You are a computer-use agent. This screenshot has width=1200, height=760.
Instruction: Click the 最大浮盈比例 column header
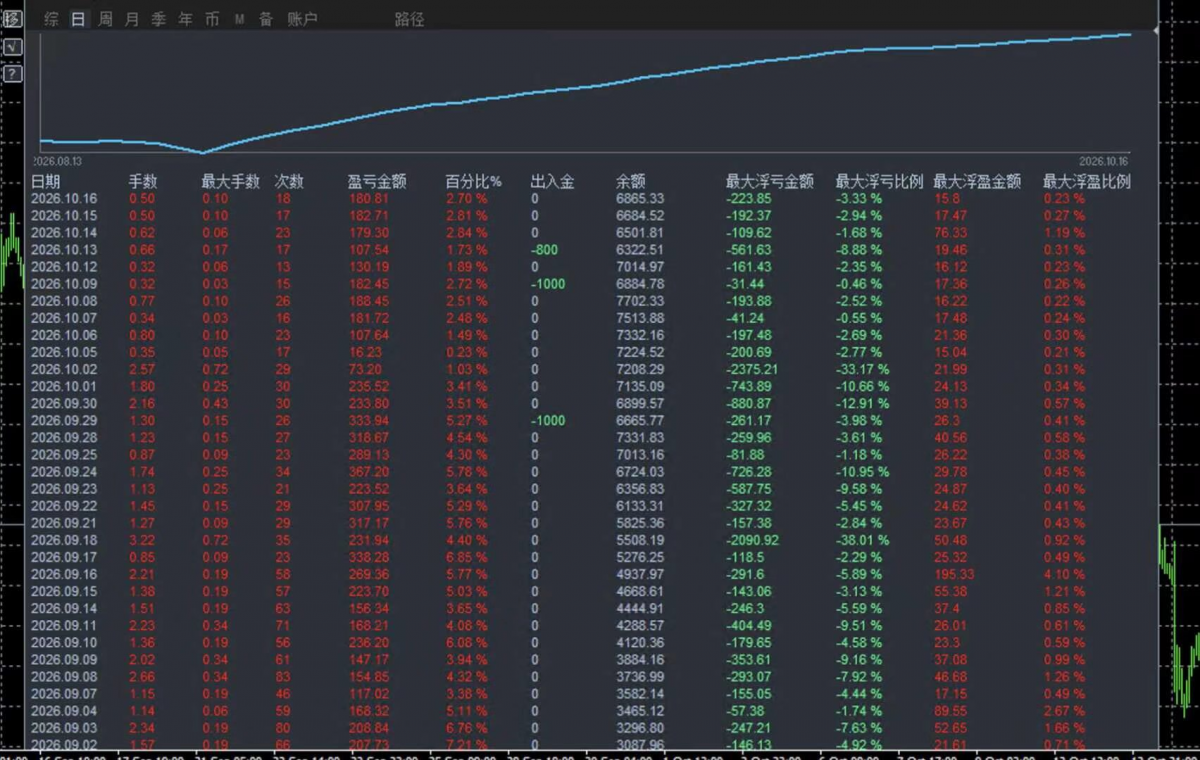1087,182
